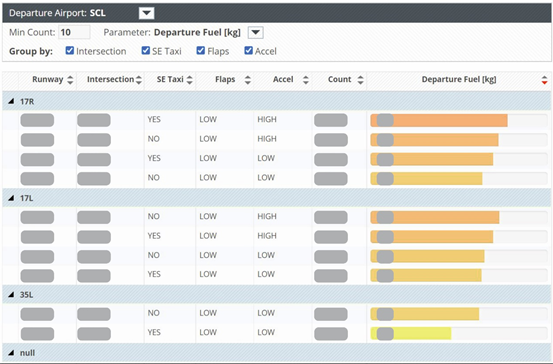Uncheck the SE Taxi group-by checkbox

(x=146, y=51)
